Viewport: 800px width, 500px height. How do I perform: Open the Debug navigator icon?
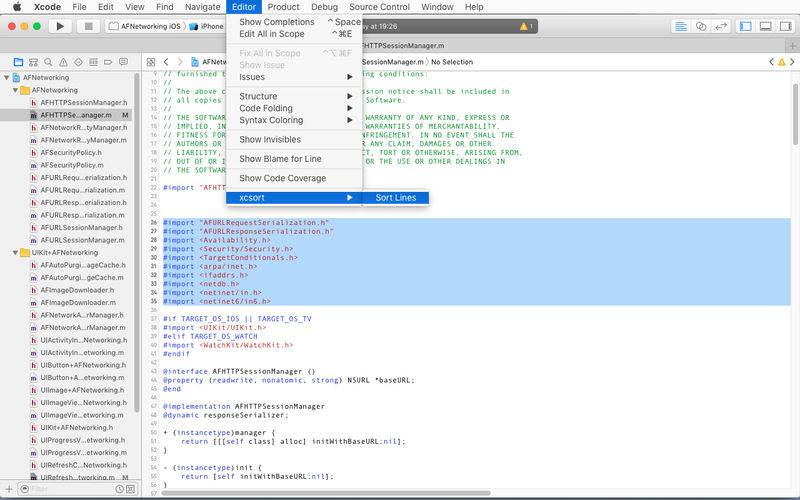tap(93, 62)
